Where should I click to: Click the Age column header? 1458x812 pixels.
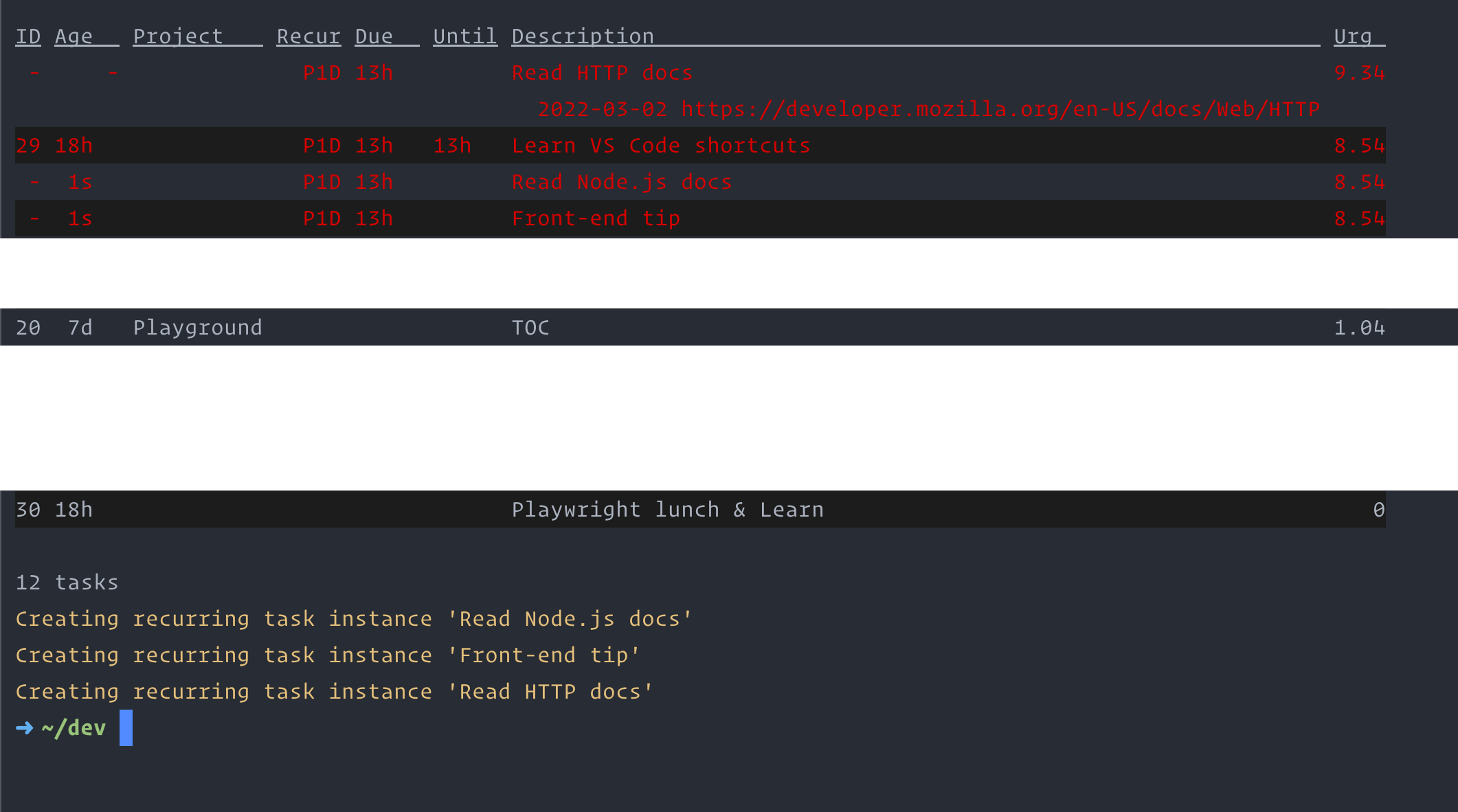point(74,36)
